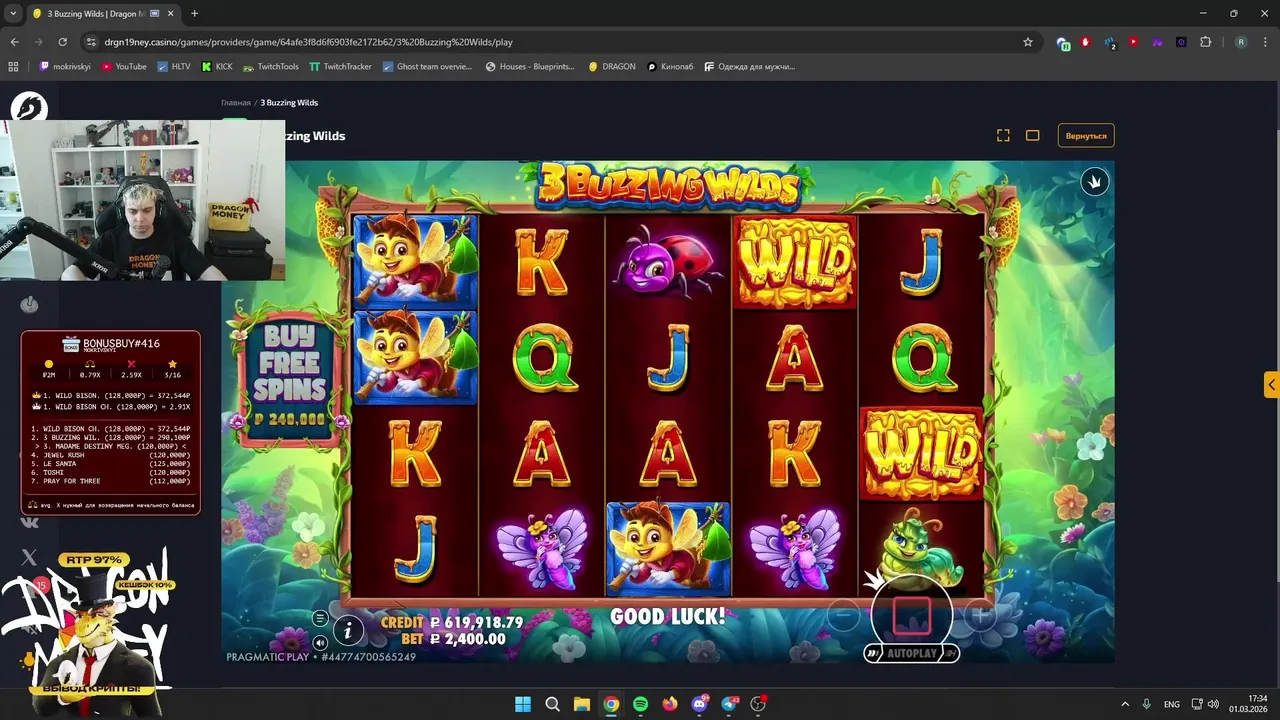Click the address bar URL
This screenshot has height=720, width=1280.
(308, 42)
